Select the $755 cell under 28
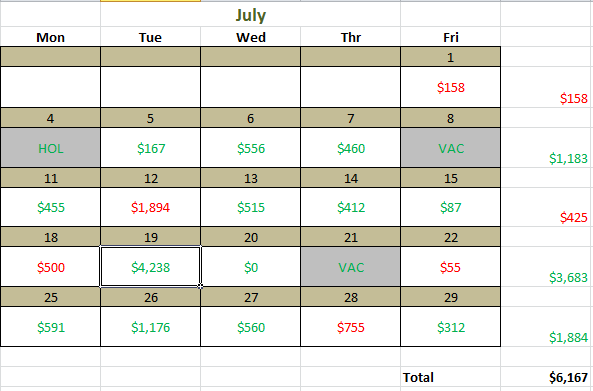 pos(351,327)
